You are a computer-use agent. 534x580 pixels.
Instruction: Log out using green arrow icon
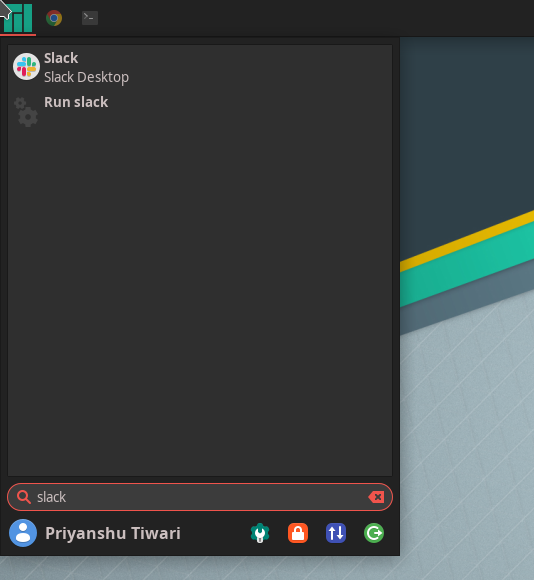click(374, 533)
